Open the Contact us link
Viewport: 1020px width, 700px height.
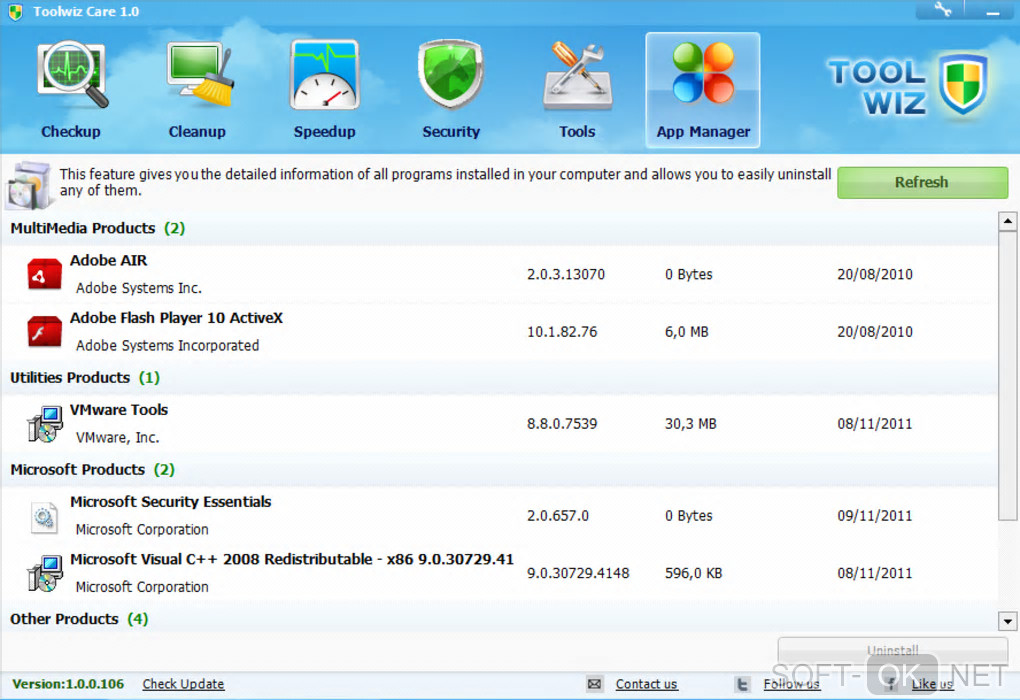(646, 684)
